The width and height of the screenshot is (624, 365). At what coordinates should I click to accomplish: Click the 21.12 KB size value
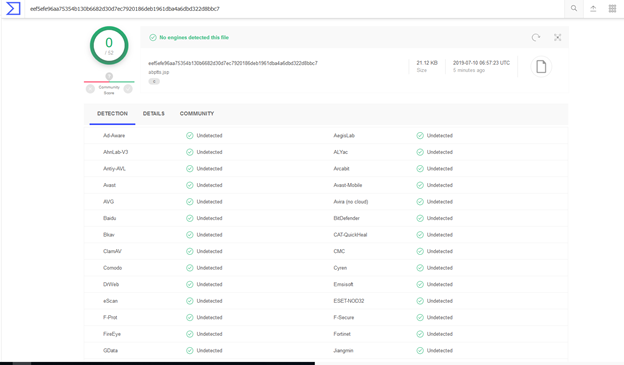coord(427,63)
